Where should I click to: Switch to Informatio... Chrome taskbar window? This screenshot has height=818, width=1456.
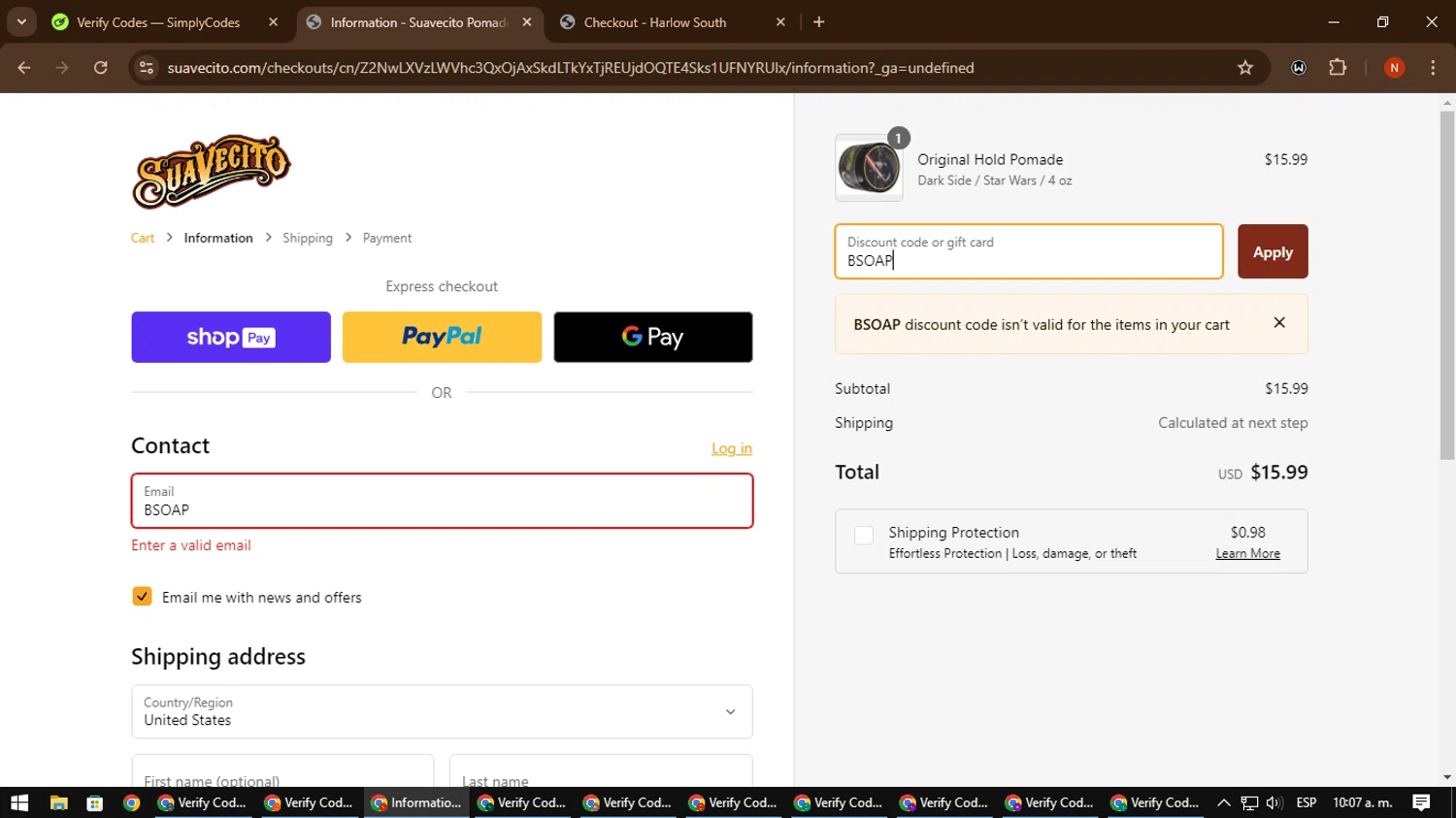(417, 802)
